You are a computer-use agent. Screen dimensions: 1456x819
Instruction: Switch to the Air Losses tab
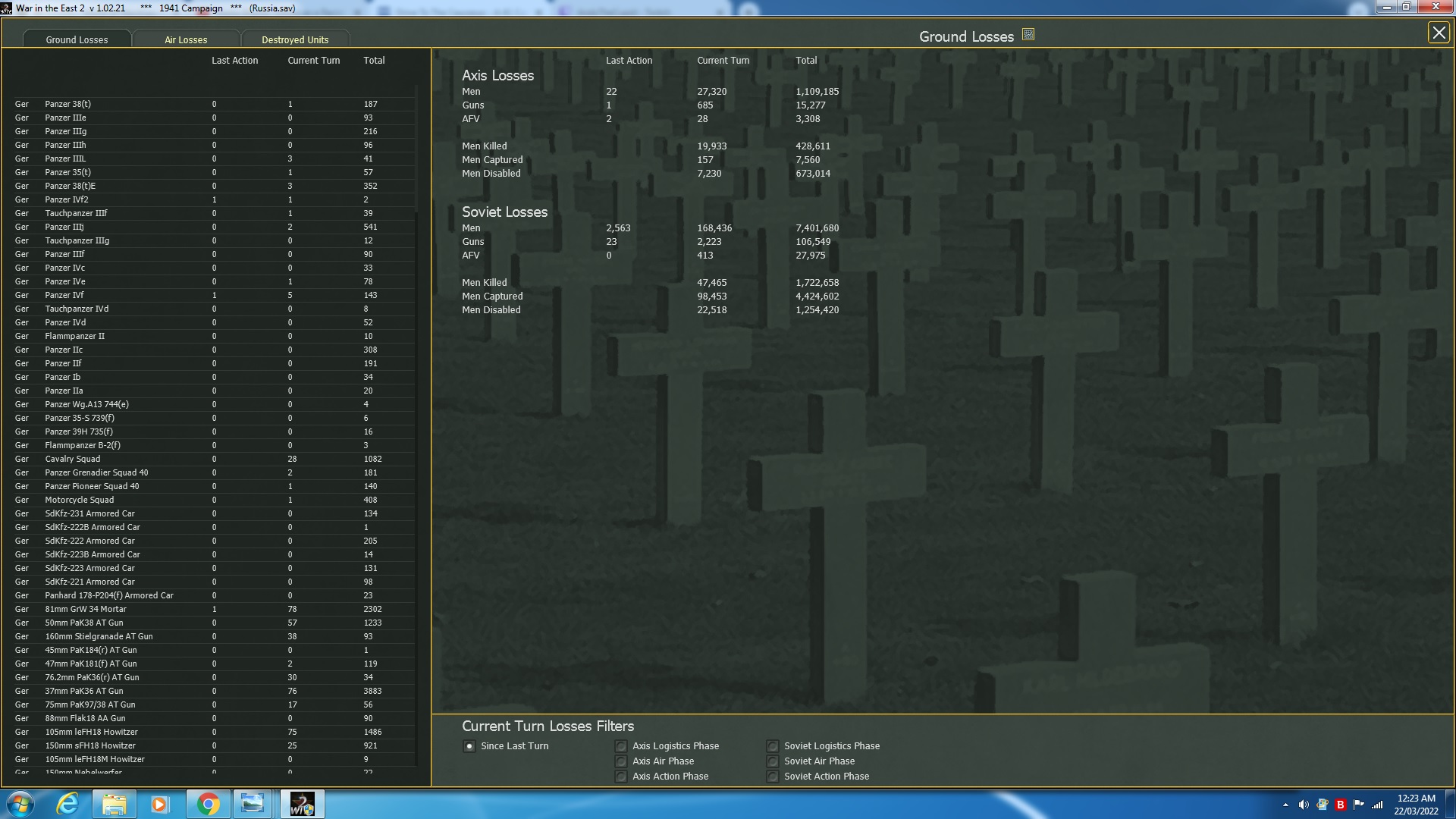tap(186, 39)
